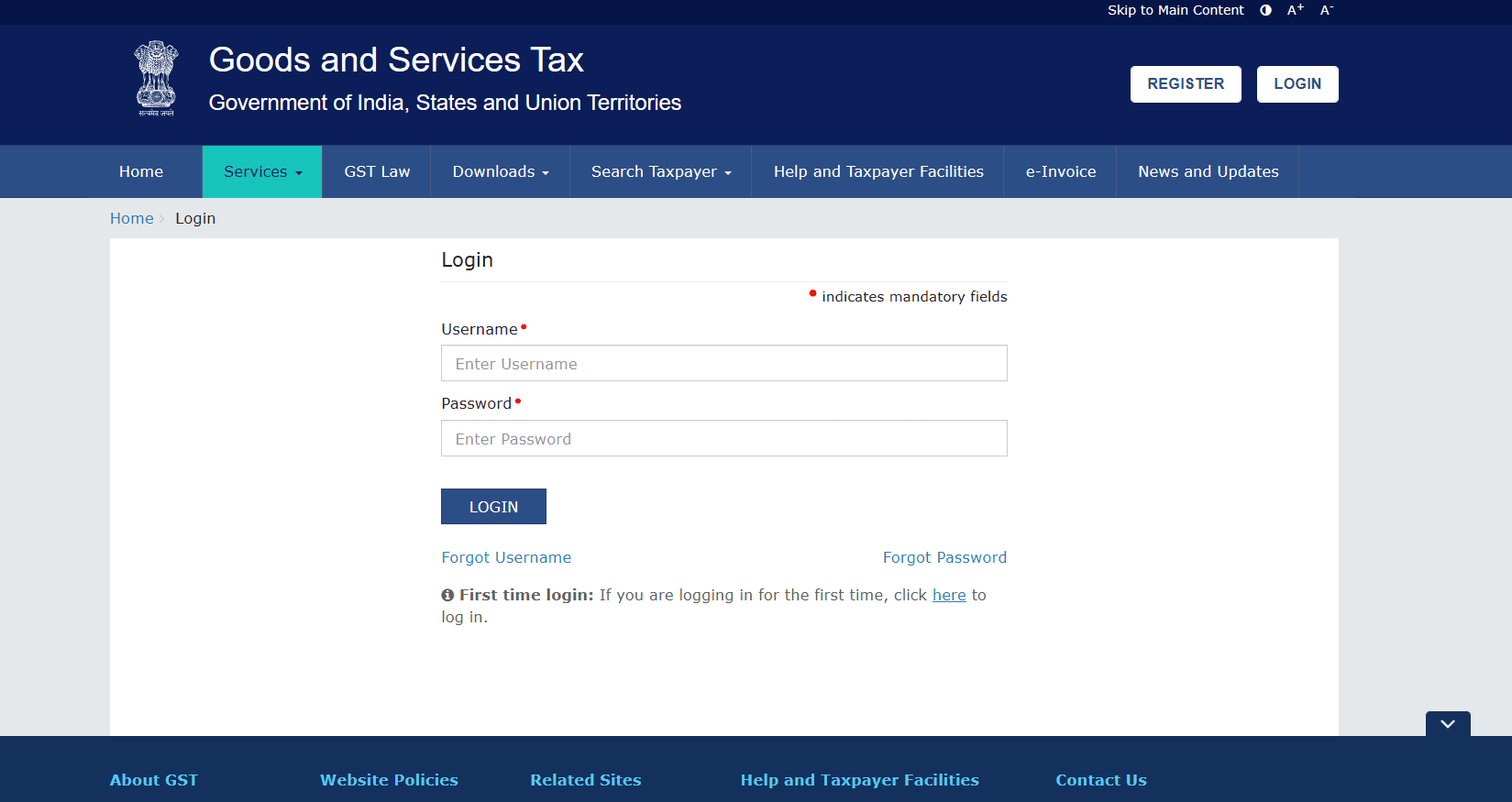Click the Forgot Username link

(x=506, y=557)
